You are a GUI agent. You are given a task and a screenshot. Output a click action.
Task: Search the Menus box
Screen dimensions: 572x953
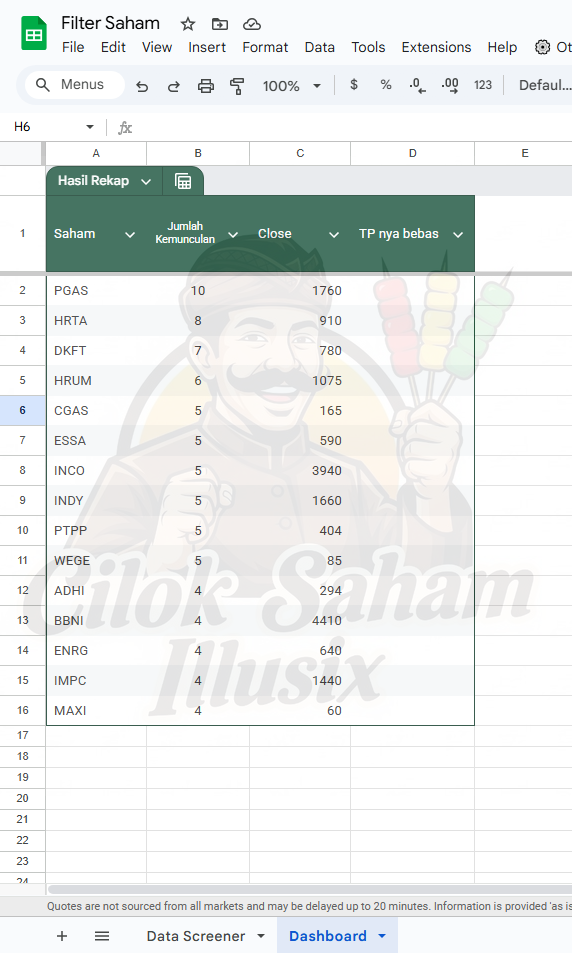tap(75, 84)
